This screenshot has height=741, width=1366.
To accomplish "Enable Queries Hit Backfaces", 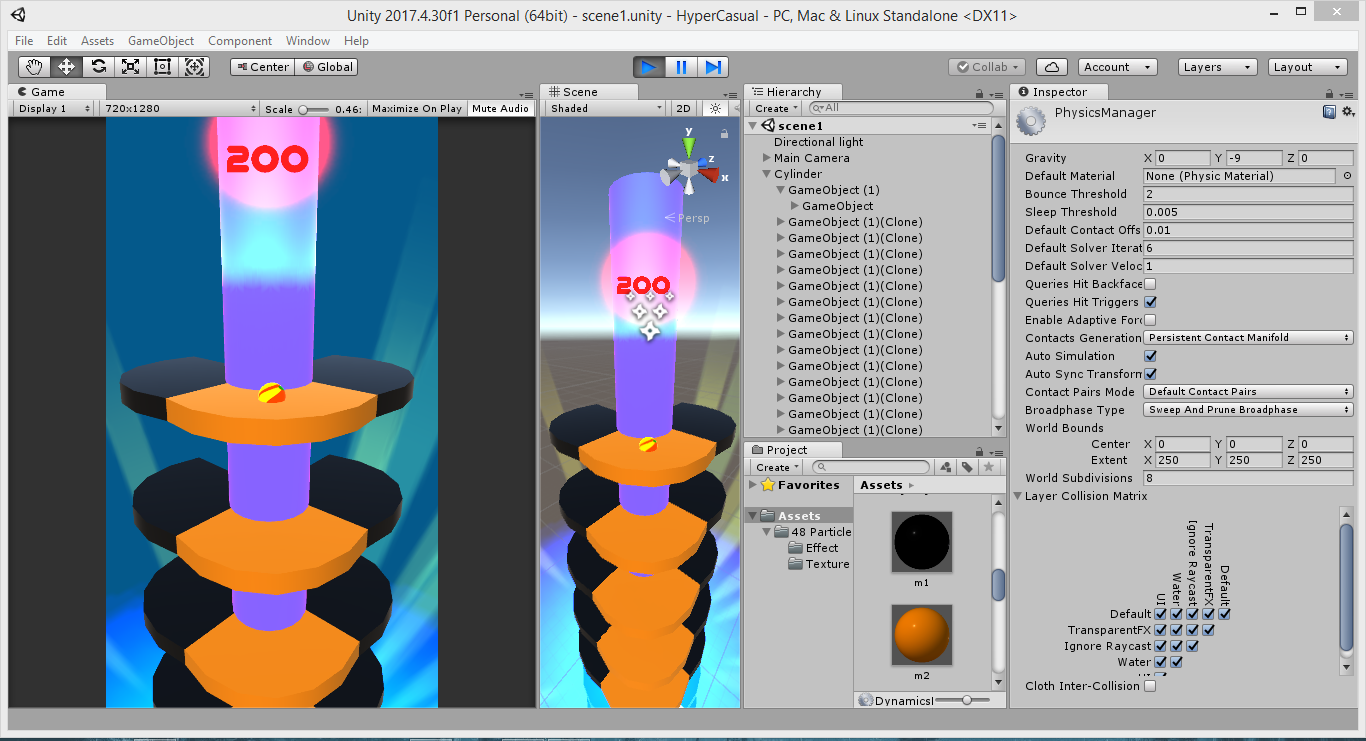I will 1150,284.
